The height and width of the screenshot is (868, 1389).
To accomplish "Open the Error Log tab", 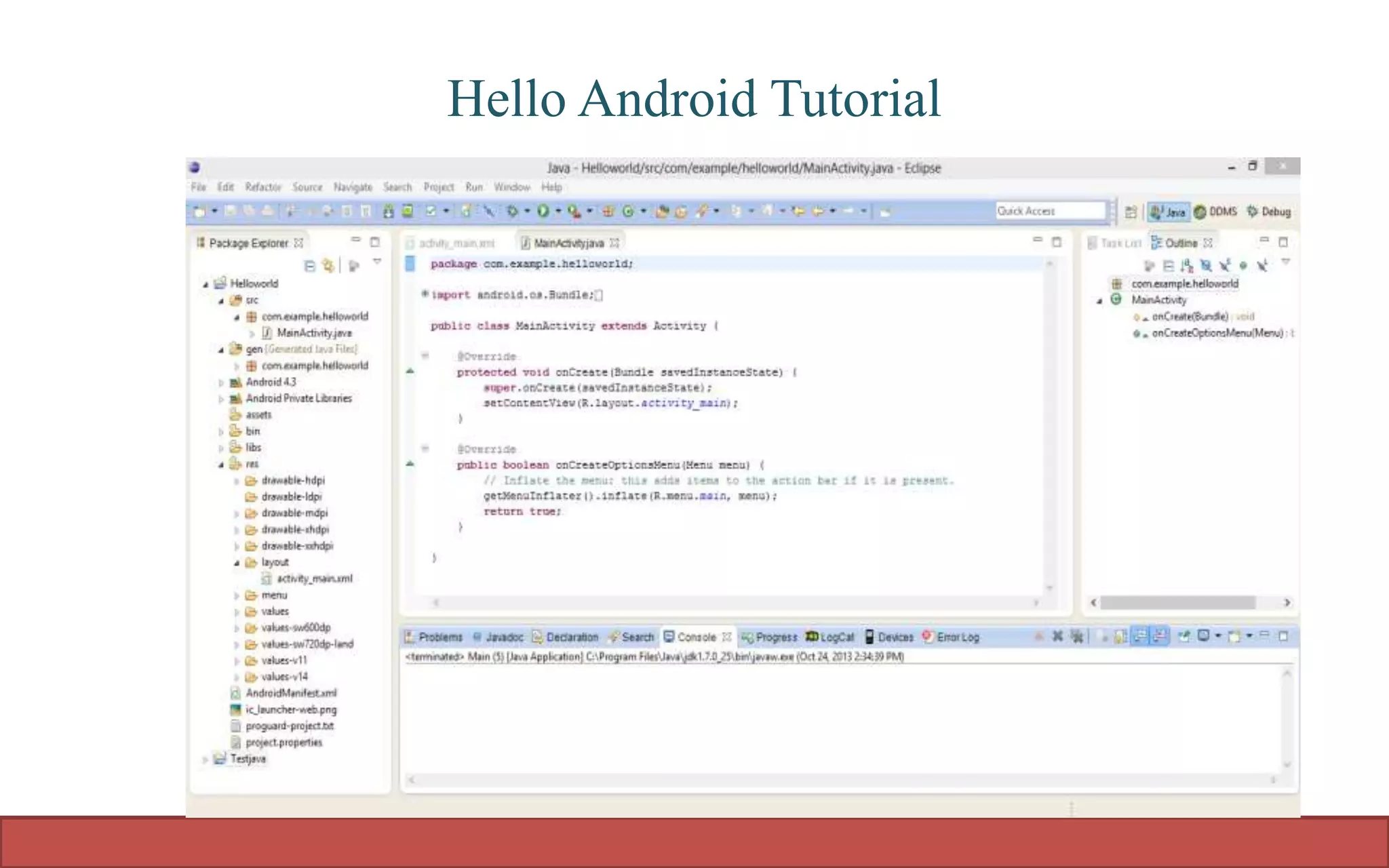I will point(951,637).
